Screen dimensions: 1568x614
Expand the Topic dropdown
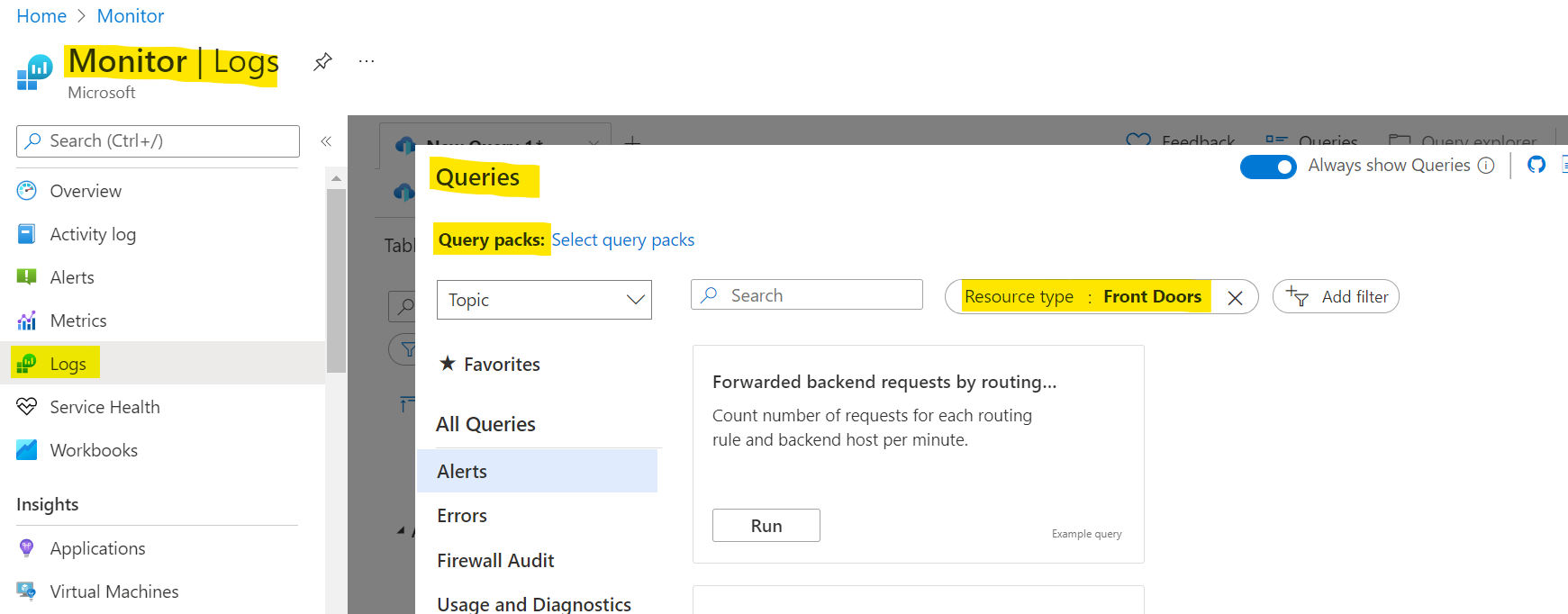point(544,300)
